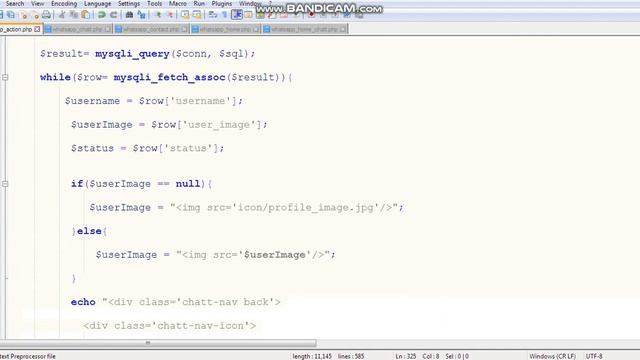This screenshot has height=360, width=640.
Task: Click the mysqli_fetch_assoc function name
Action: pos(169,78)
